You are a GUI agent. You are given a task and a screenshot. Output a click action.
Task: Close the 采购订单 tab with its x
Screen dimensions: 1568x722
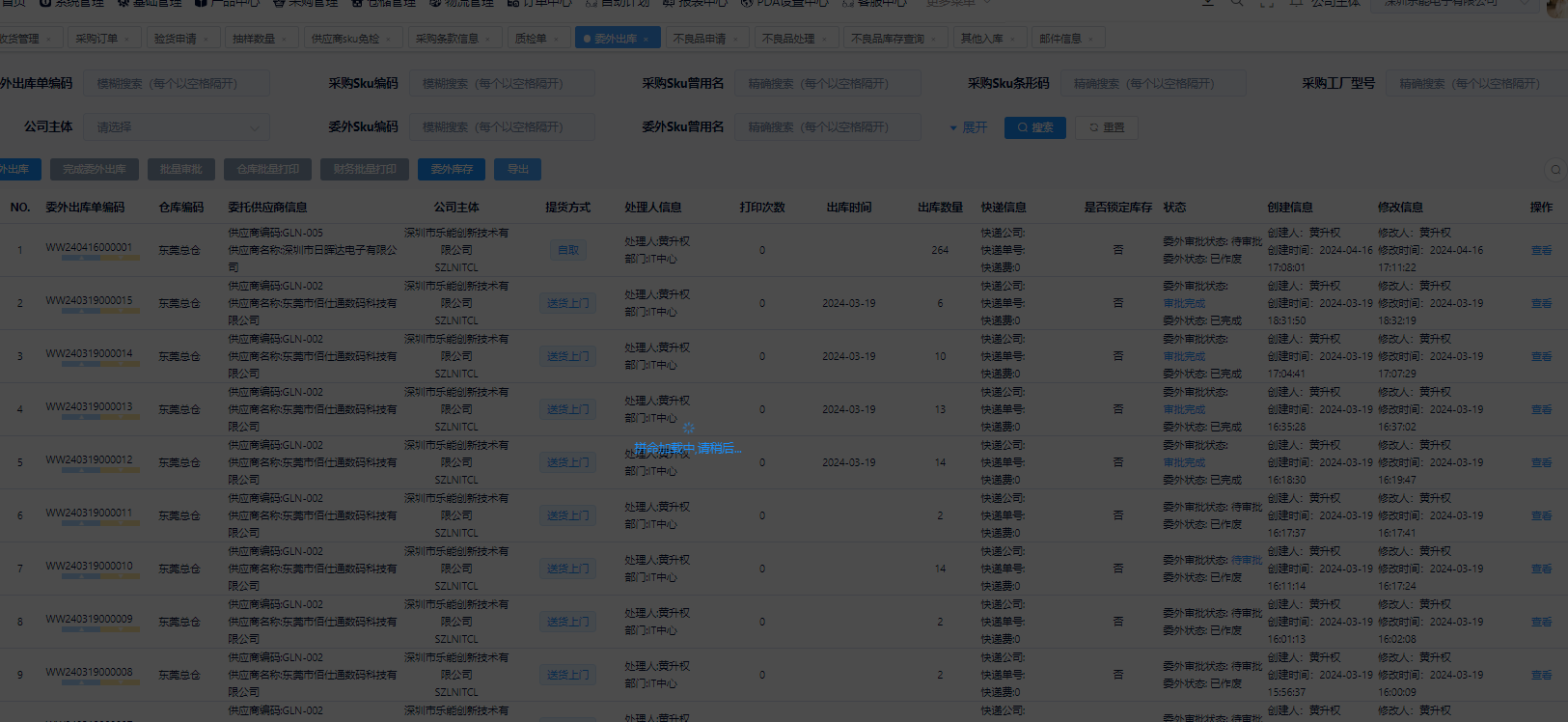point(127,40)
